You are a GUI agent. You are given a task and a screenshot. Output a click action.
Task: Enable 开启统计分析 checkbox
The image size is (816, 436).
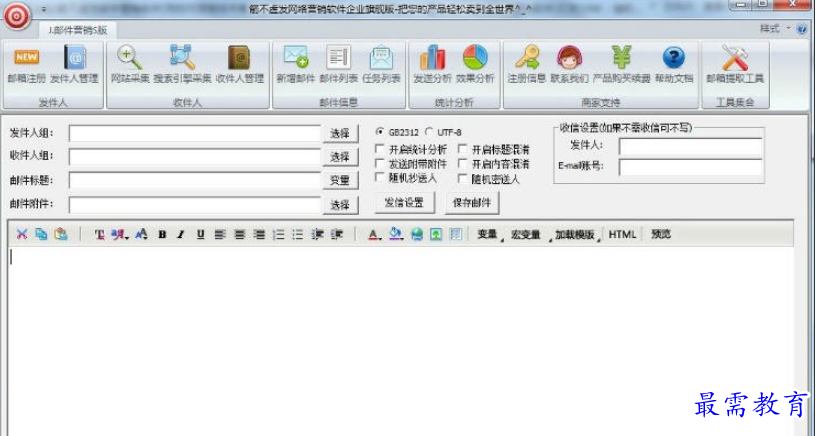coord(380,149)
